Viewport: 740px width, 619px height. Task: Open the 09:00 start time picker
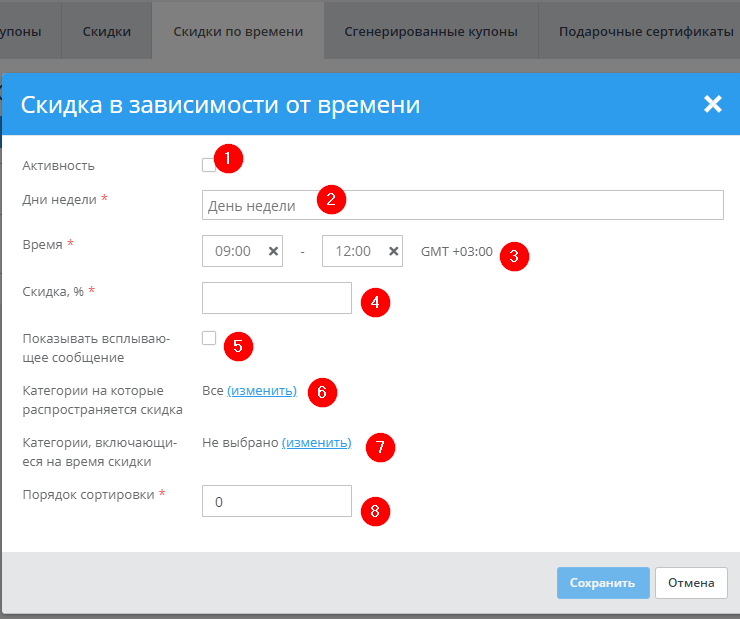click(x=234, y=252)
